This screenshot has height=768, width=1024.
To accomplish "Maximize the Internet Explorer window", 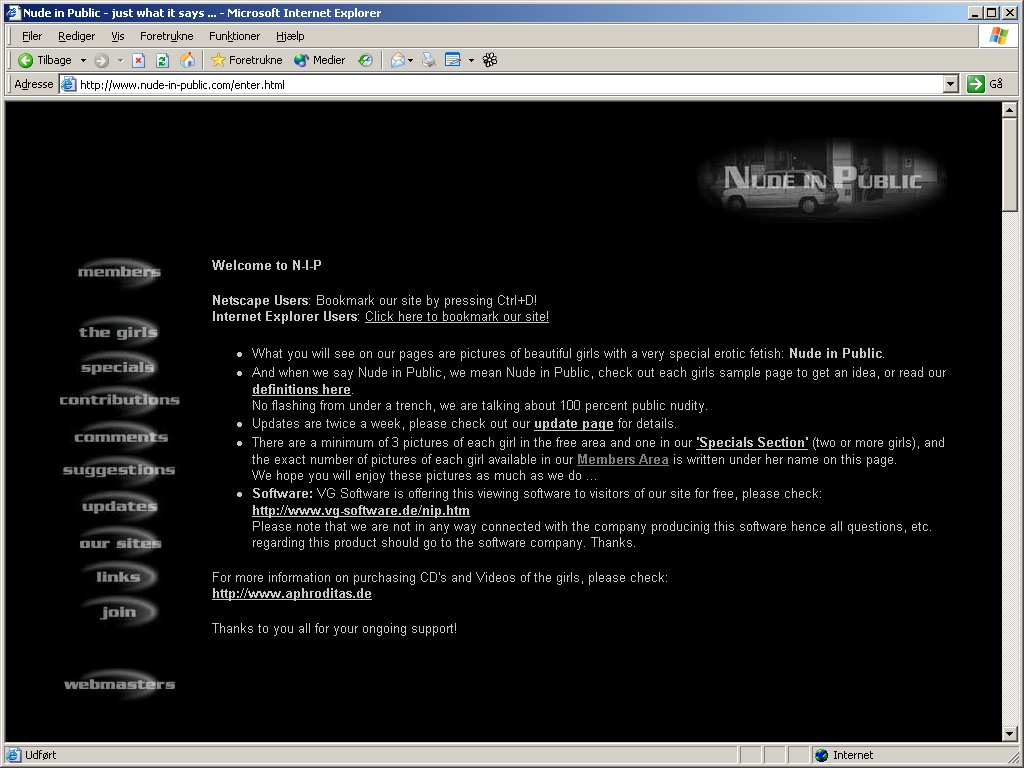I will tap(991, 12).
